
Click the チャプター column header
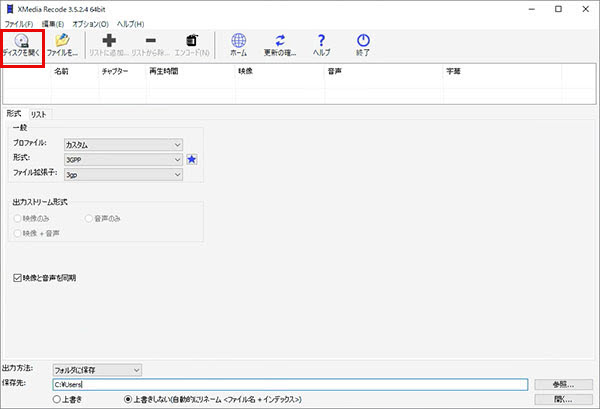coord(123,71)
